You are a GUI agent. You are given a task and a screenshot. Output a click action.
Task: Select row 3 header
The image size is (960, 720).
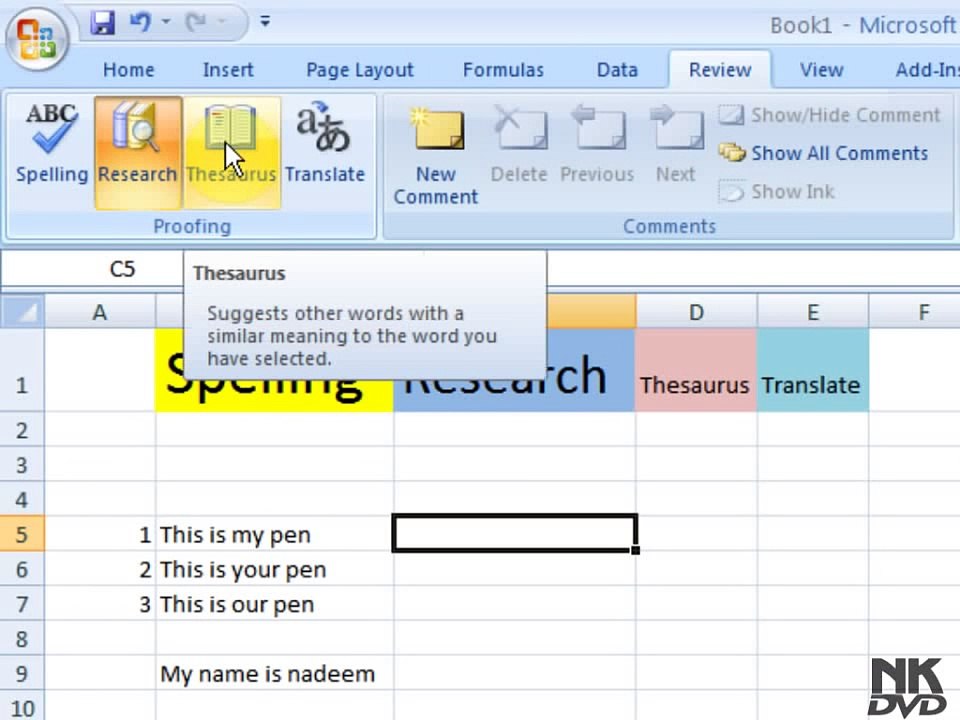[x=22, y=465]
